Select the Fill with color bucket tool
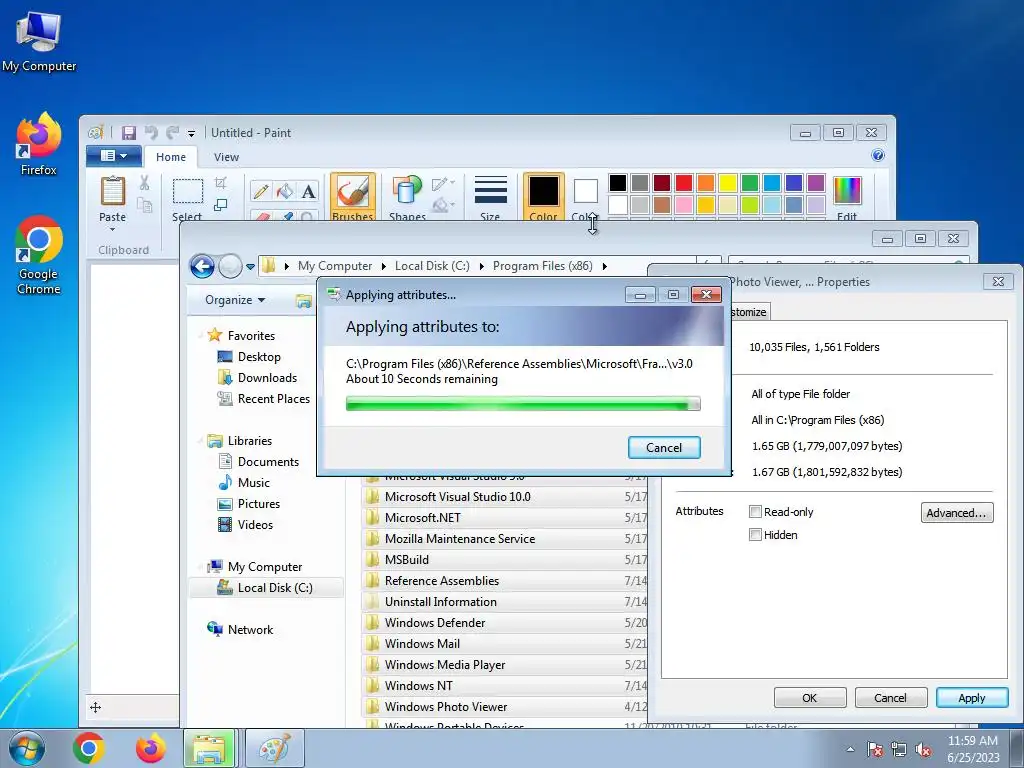The image size is (1024, 768). [x=285, y=191]
